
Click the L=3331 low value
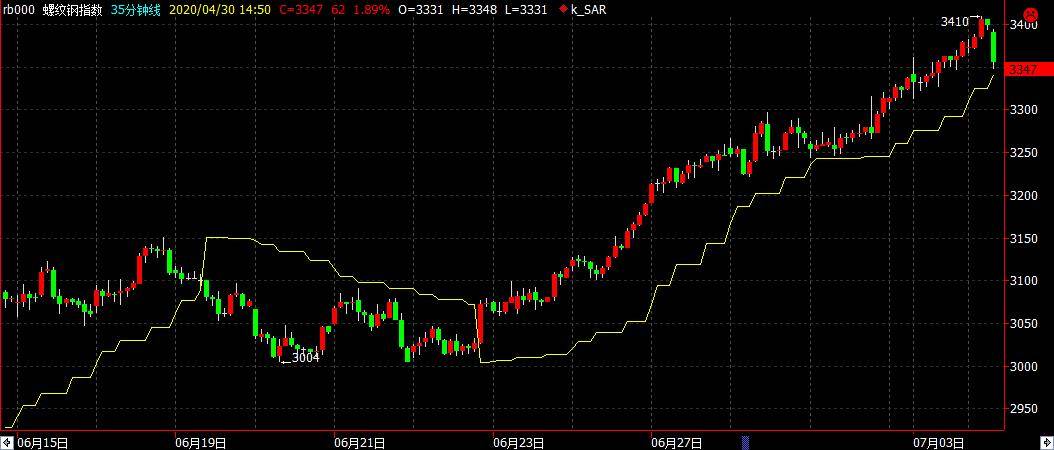(x=527, y=10)
